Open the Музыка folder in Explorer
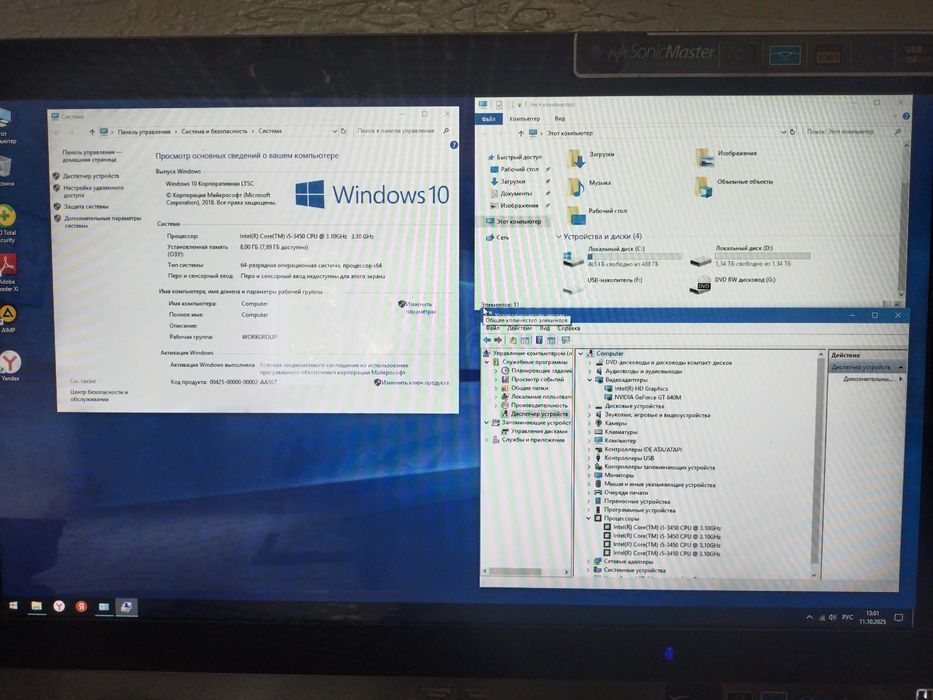The width and height of the screenshot is (933, 700). (x=589, y=185)
